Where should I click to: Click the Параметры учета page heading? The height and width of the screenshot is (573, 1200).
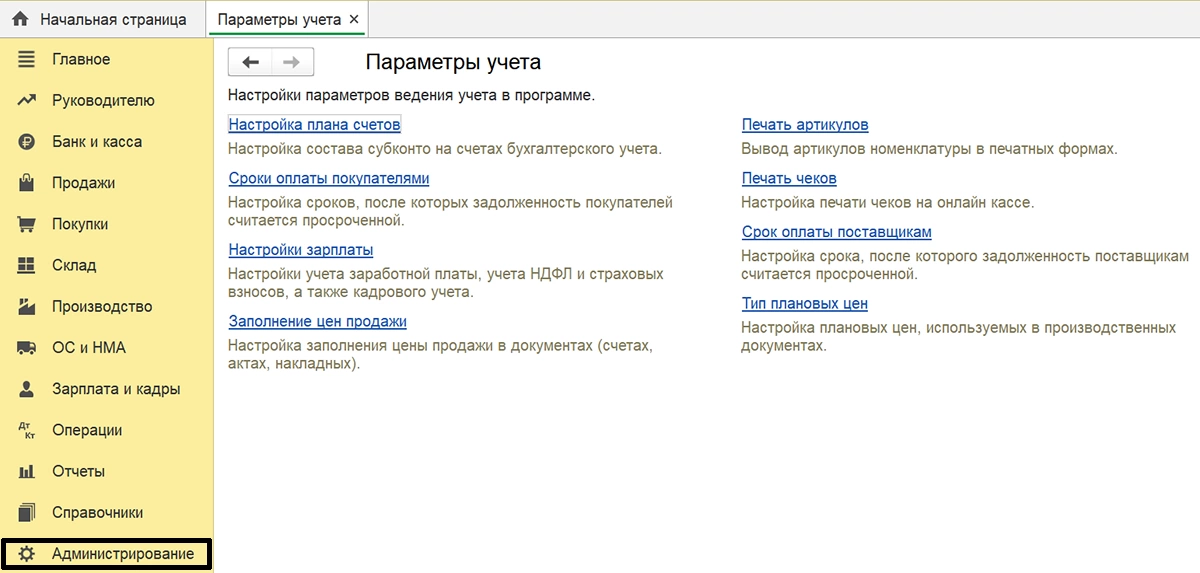453,62
